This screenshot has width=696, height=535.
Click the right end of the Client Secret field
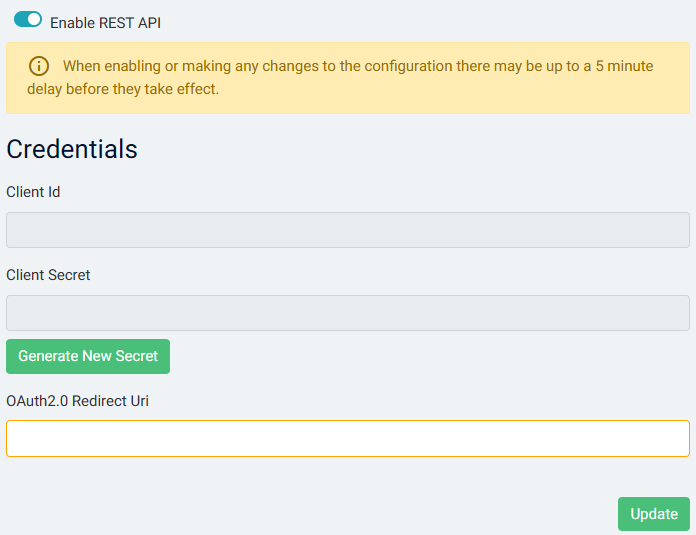coord(670,313)
